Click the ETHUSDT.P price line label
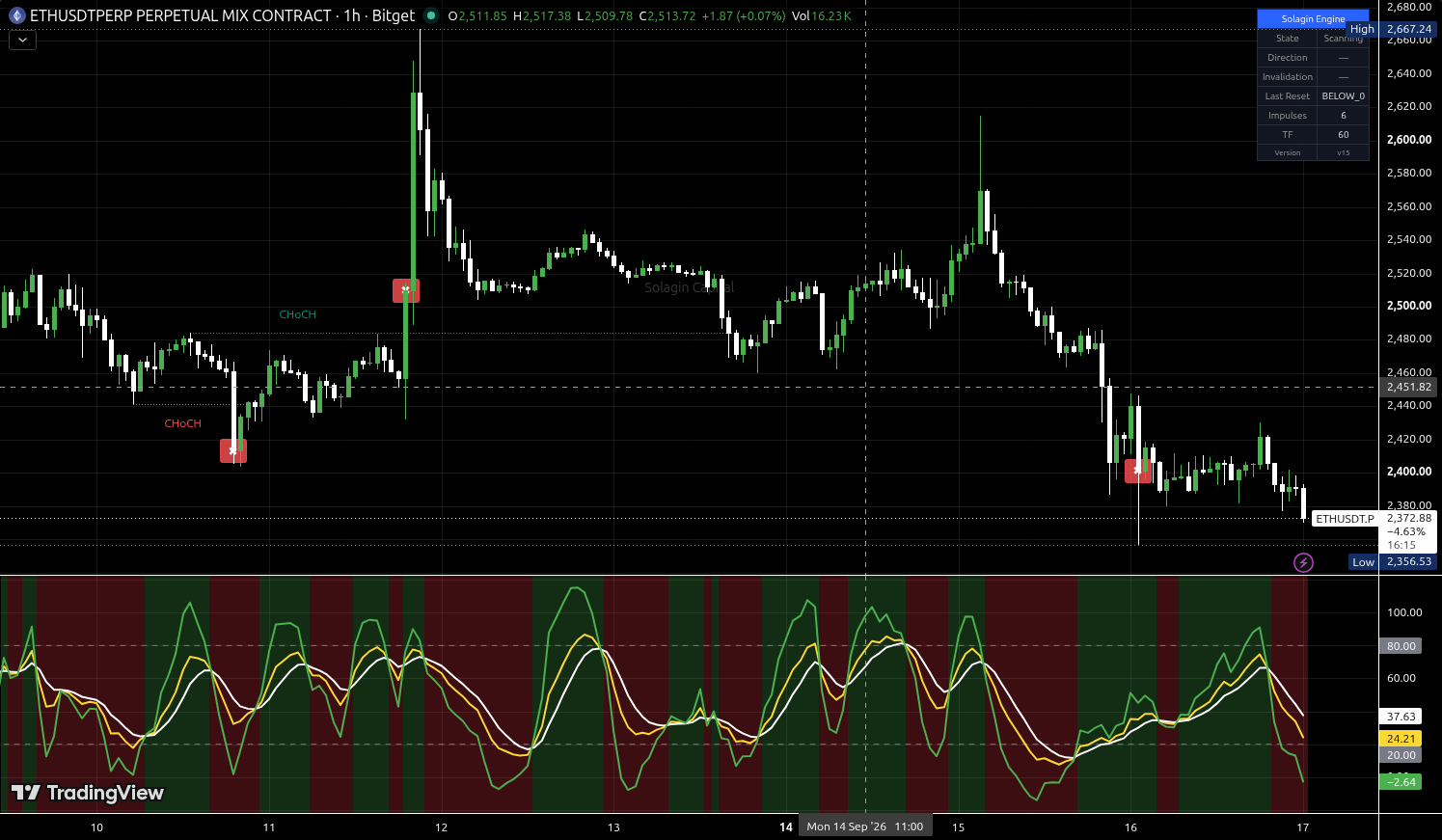Screen dimensions: 1442x840 coord(1346,519)
